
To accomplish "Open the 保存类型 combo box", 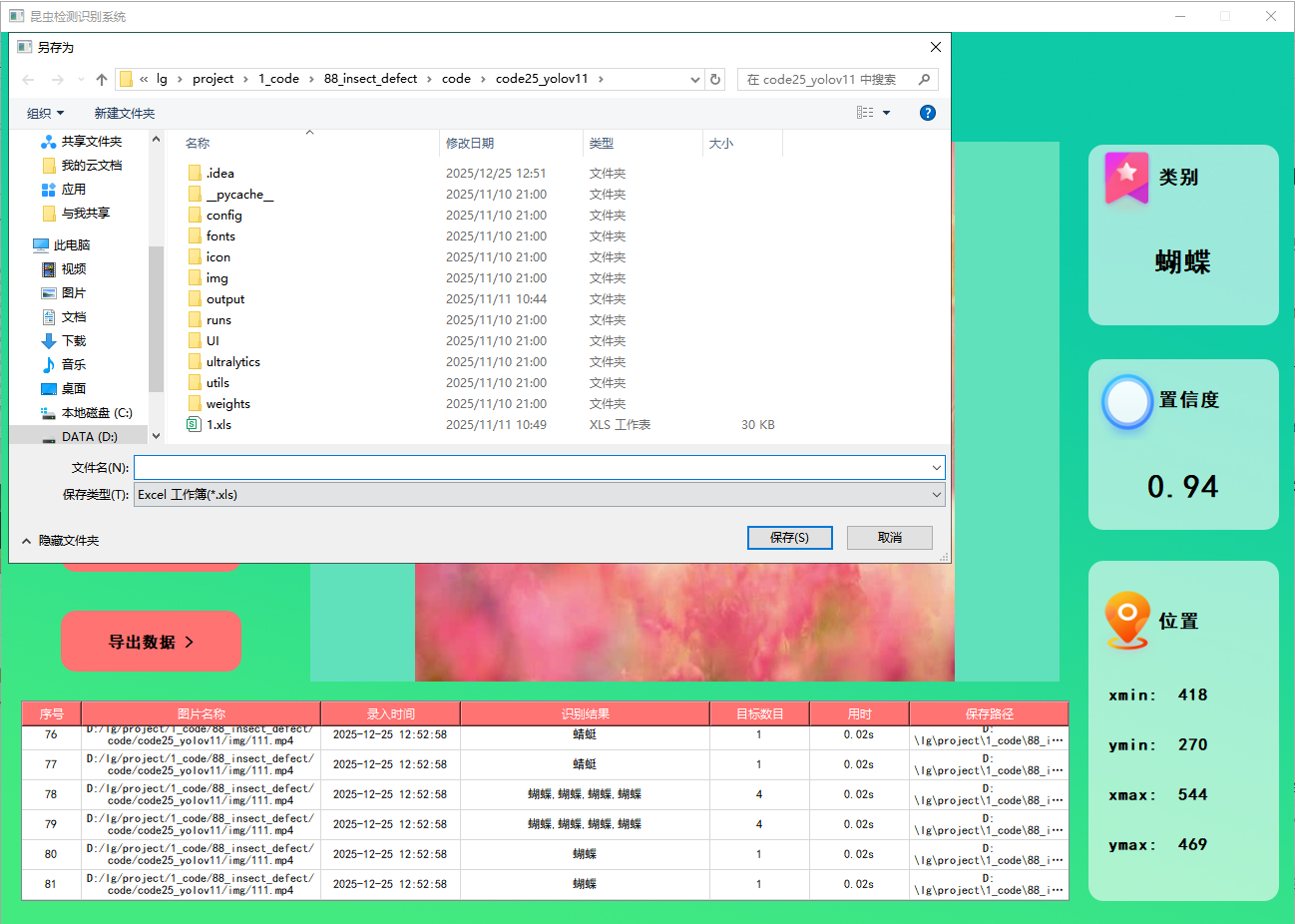I will tap(540, 494).
